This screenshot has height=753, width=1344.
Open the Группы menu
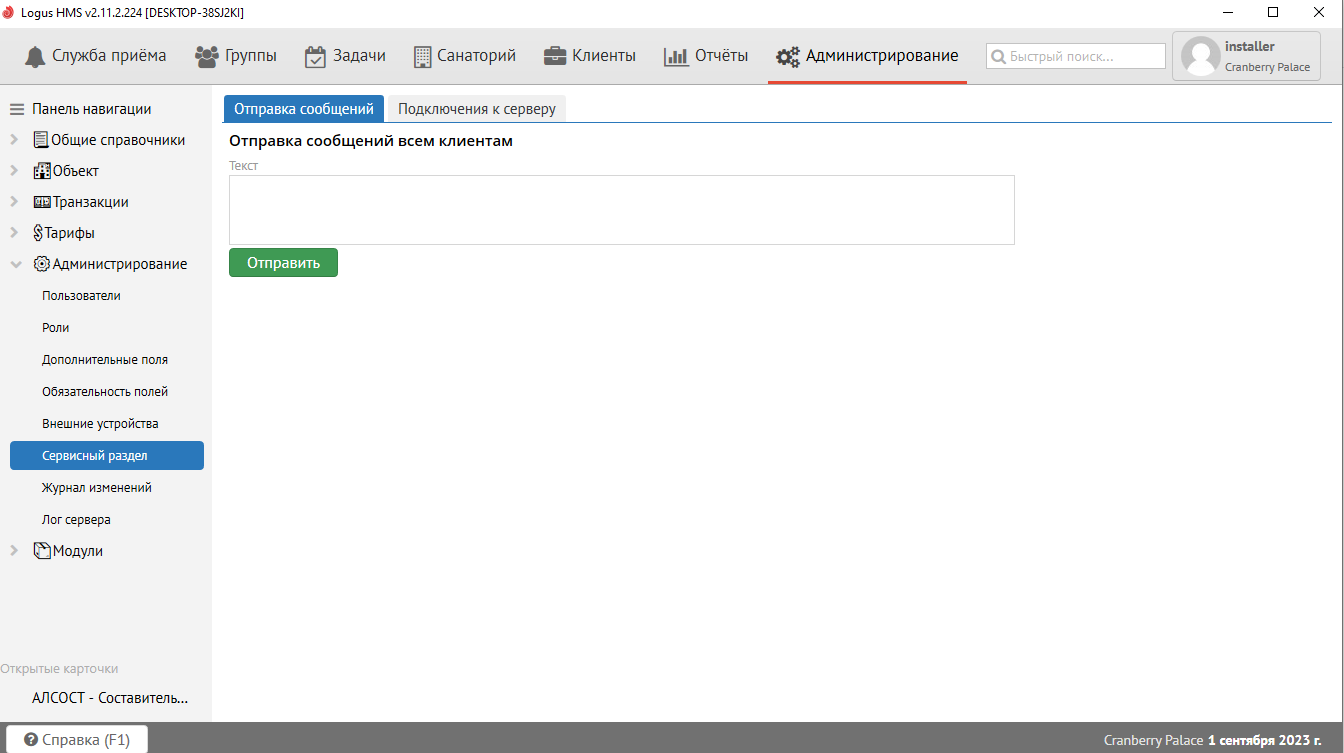pyautogui.click(x=236, y=56)
